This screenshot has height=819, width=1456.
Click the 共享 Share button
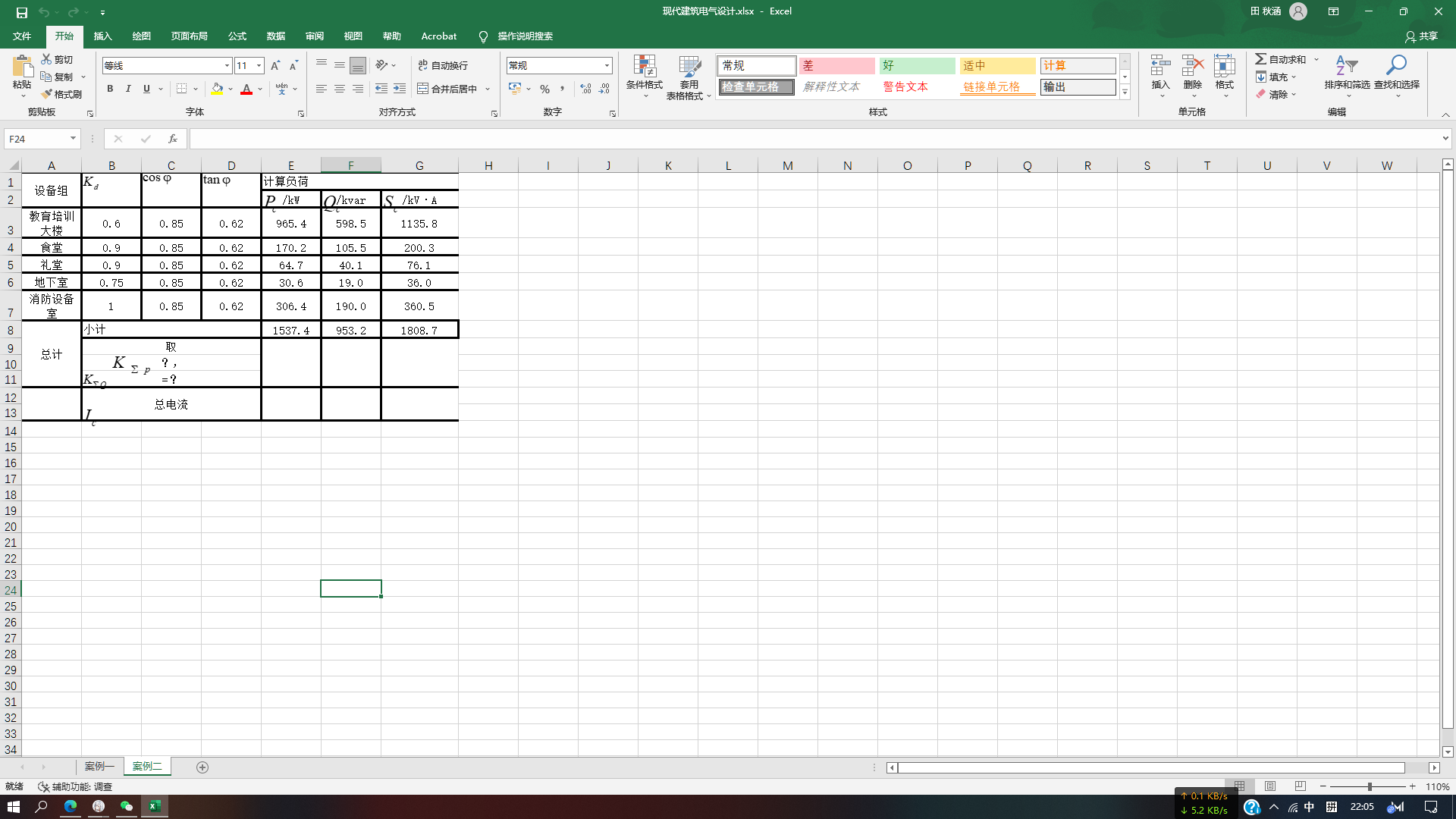coord(1421,36)
